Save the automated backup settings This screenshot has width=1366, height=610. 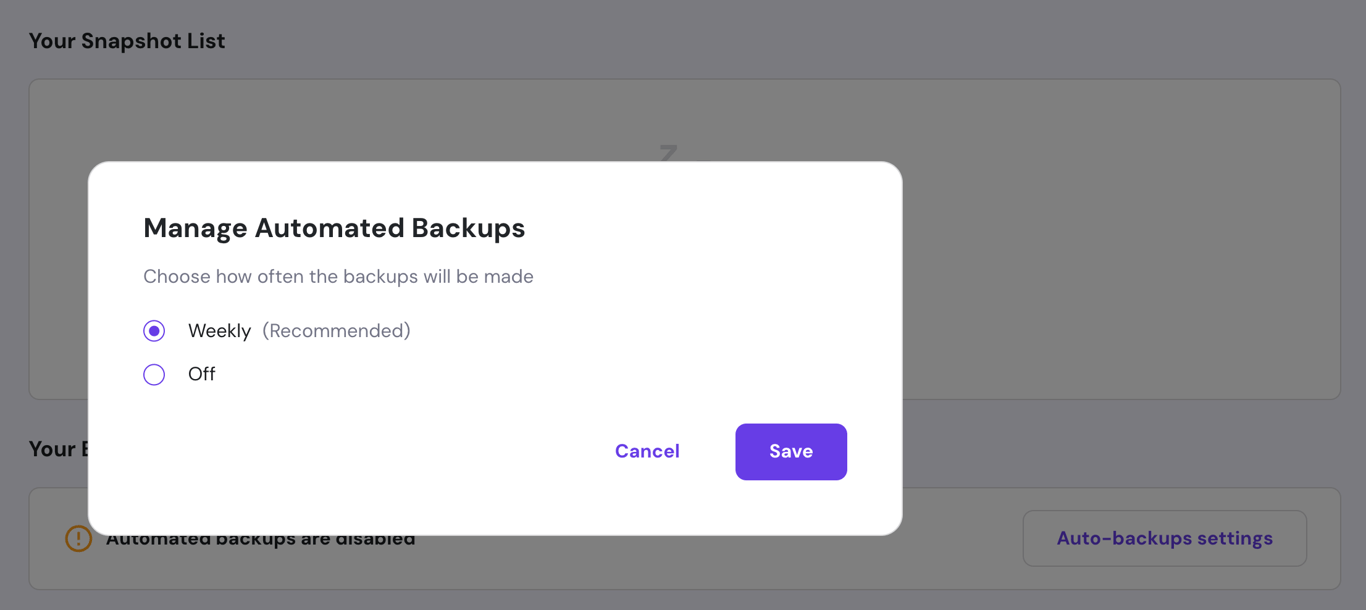(x=790, y=451)
